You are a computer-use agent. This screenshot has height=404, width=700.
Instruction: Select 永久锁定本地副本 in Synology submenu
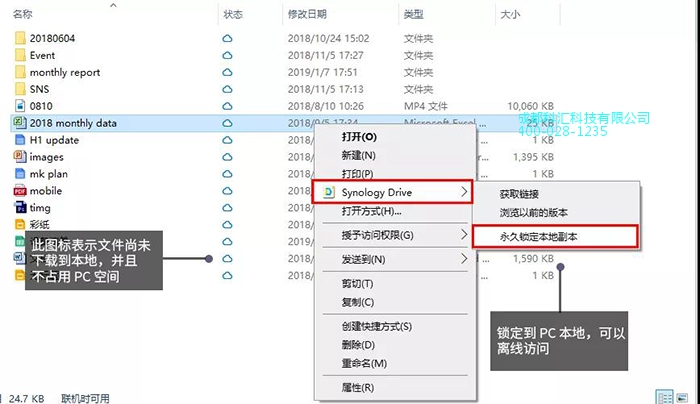click(x=555, y=237)
